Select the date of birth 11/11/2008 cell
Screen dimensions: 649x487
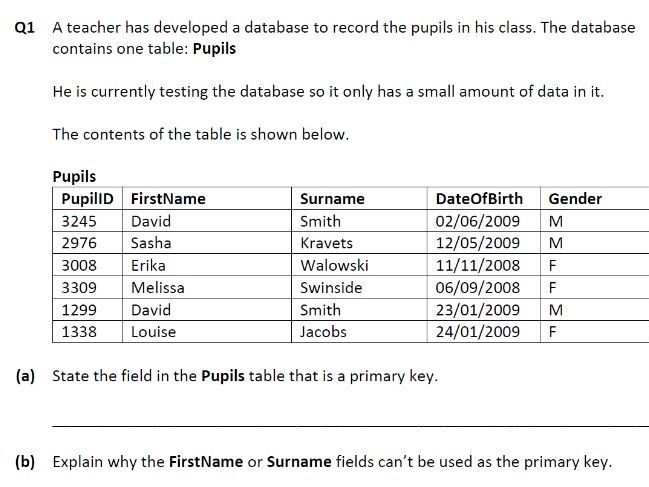[x=478, y=266]
